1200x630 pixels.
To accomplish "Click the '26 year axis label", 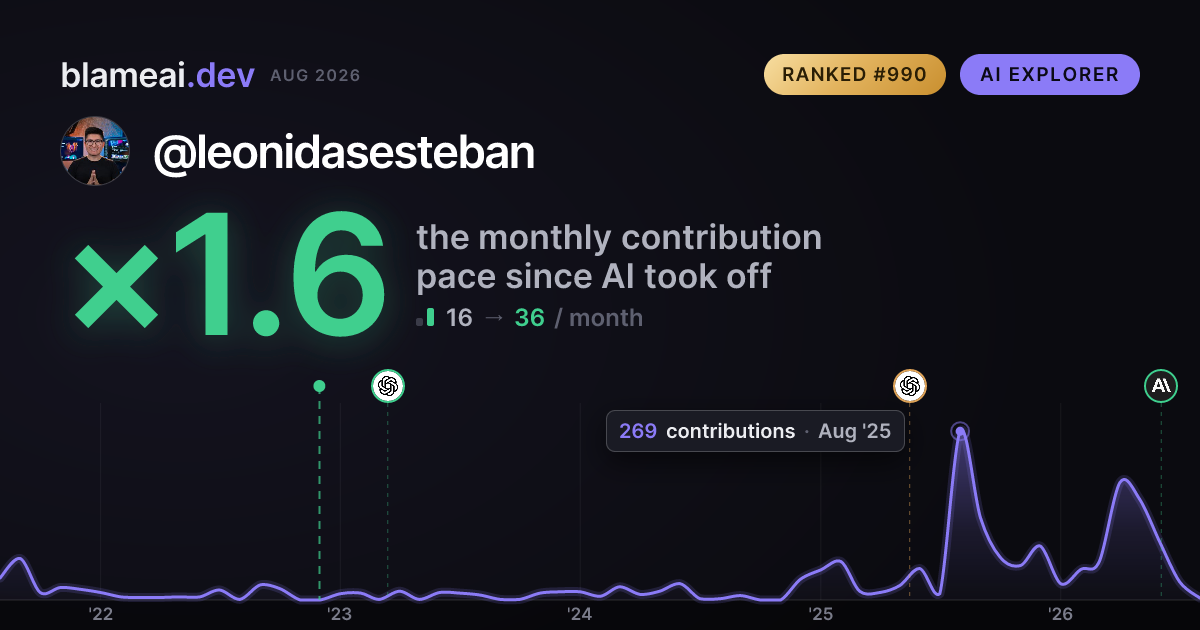I will pos(1060,613).
